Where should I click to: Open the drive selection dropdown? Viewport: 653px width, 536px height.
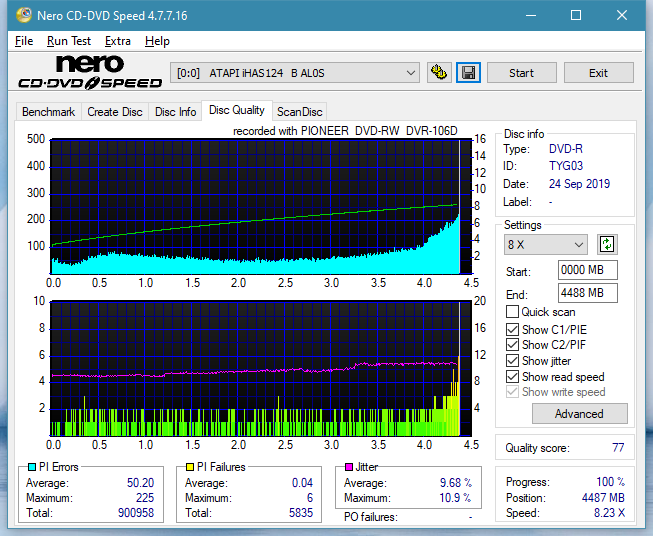[294, 73]
